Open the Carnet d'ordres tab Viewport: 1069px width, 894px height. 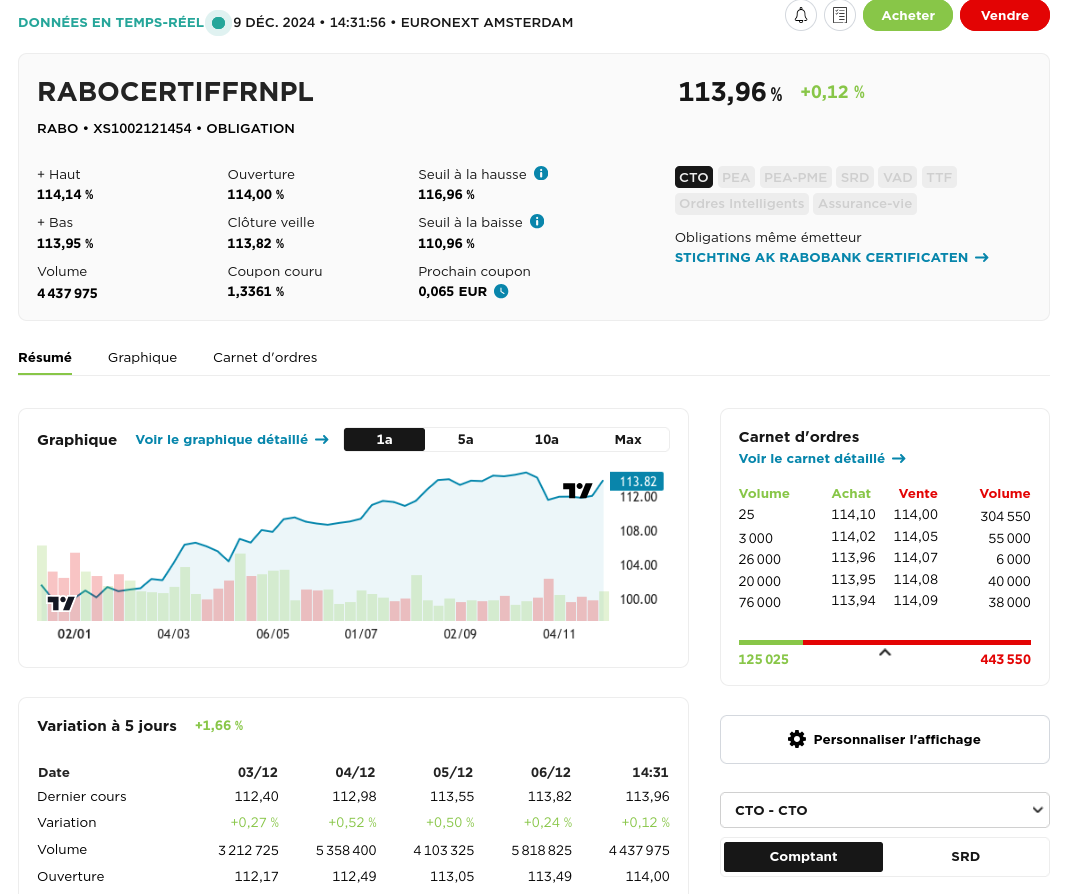pos(265,357)
